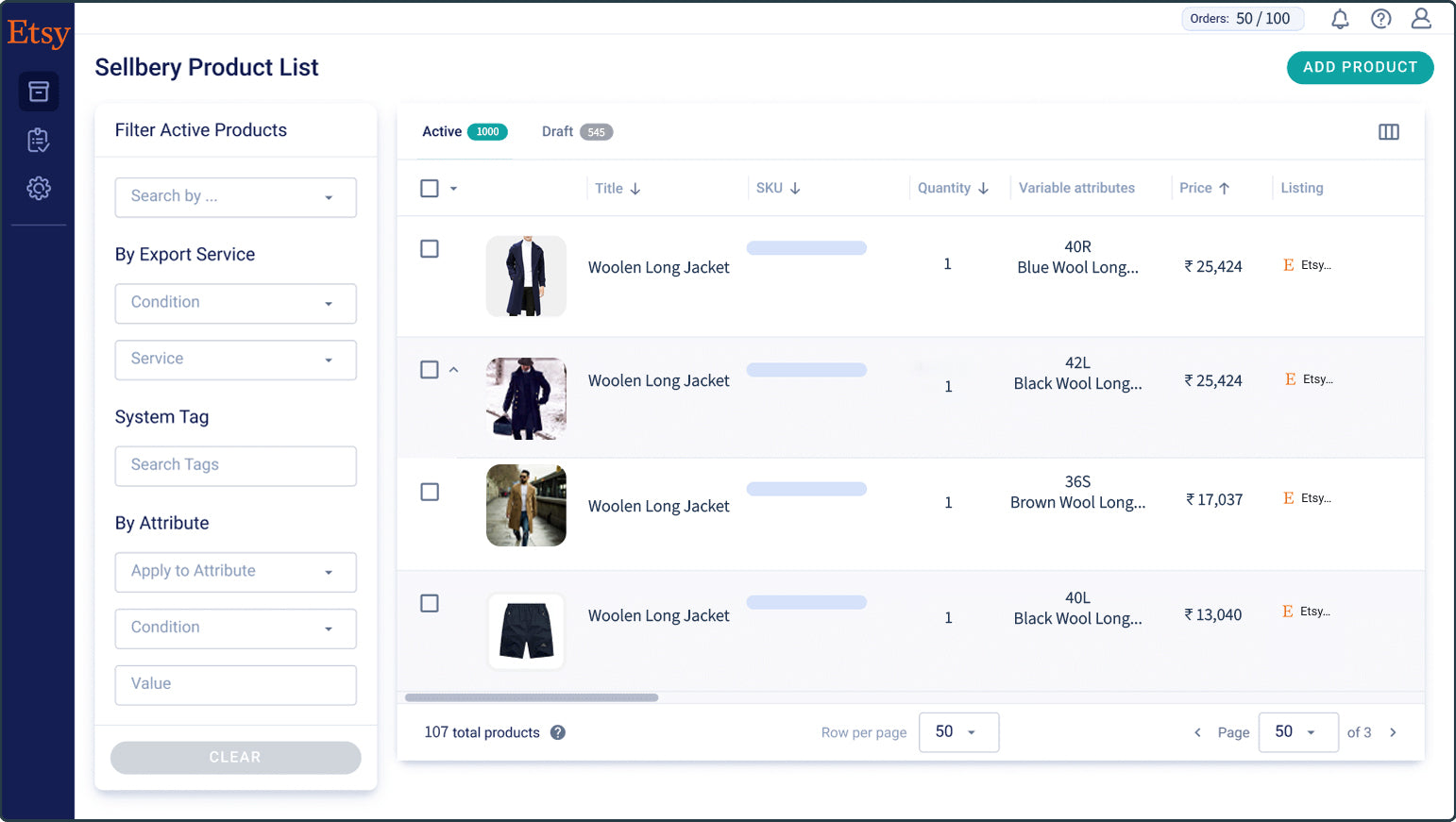Go to next page arrow
The image size is (1456, 822).
1393,732
